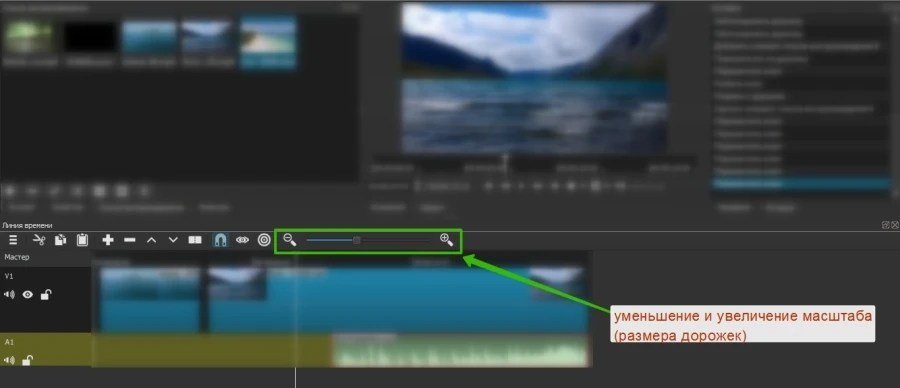Select the first video clip on V1
900x388 pixels.
(150, 300)
